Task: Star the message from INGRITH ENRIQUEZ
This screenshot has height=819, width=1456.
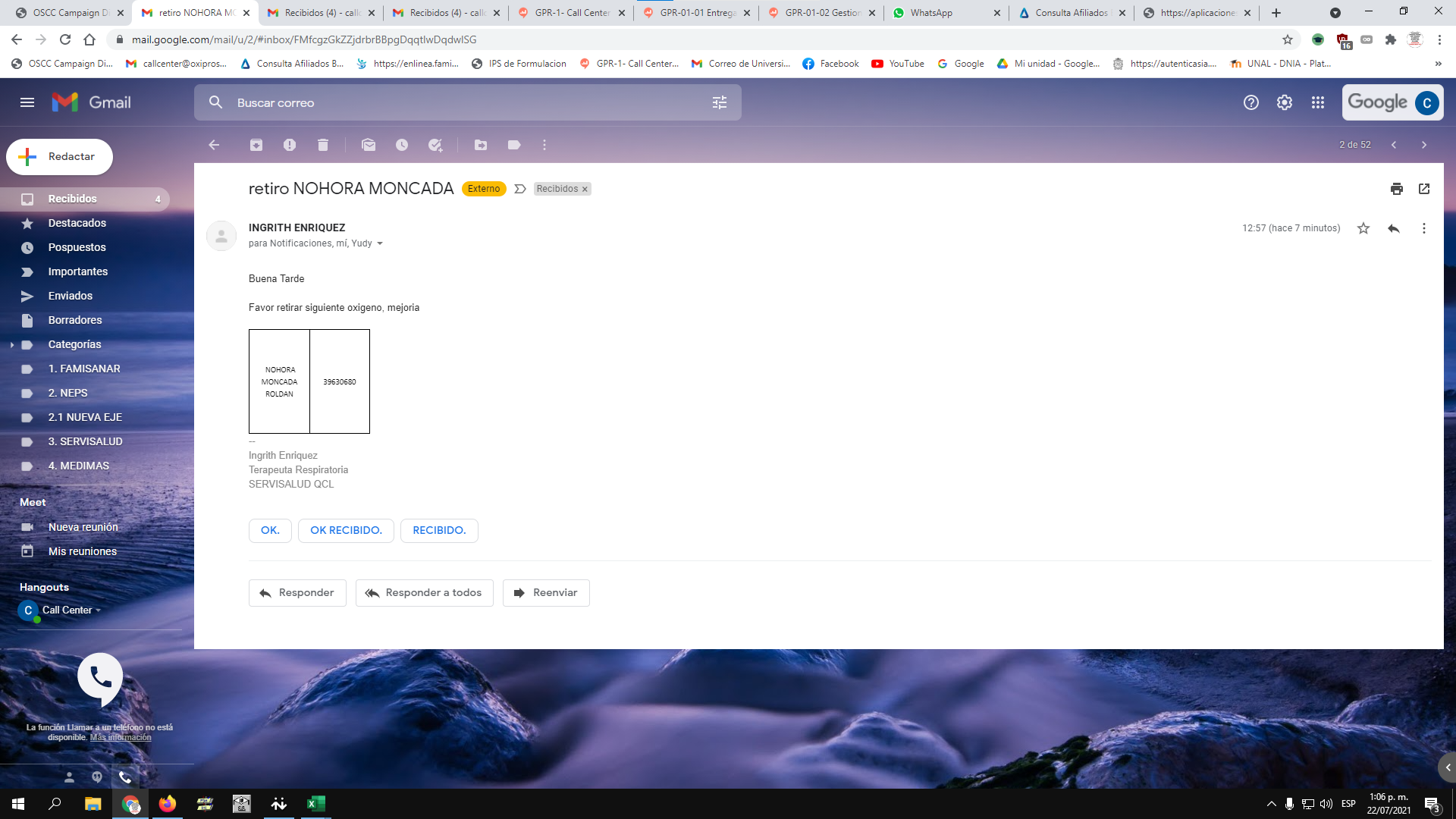Action: (1363, 228)
